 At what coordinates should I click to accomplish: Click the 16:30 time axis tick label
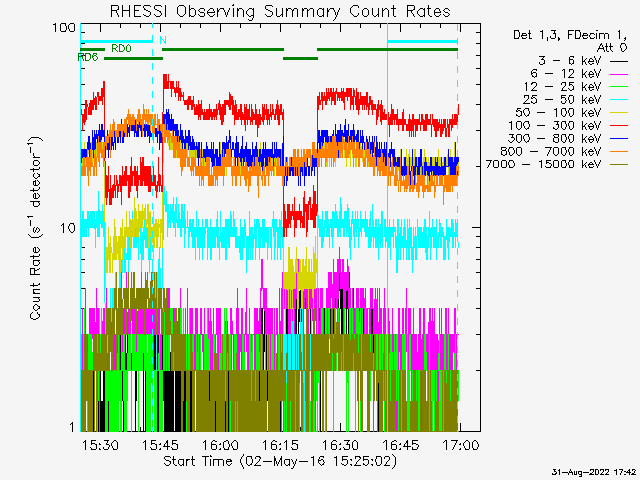[x=341, y=445]
